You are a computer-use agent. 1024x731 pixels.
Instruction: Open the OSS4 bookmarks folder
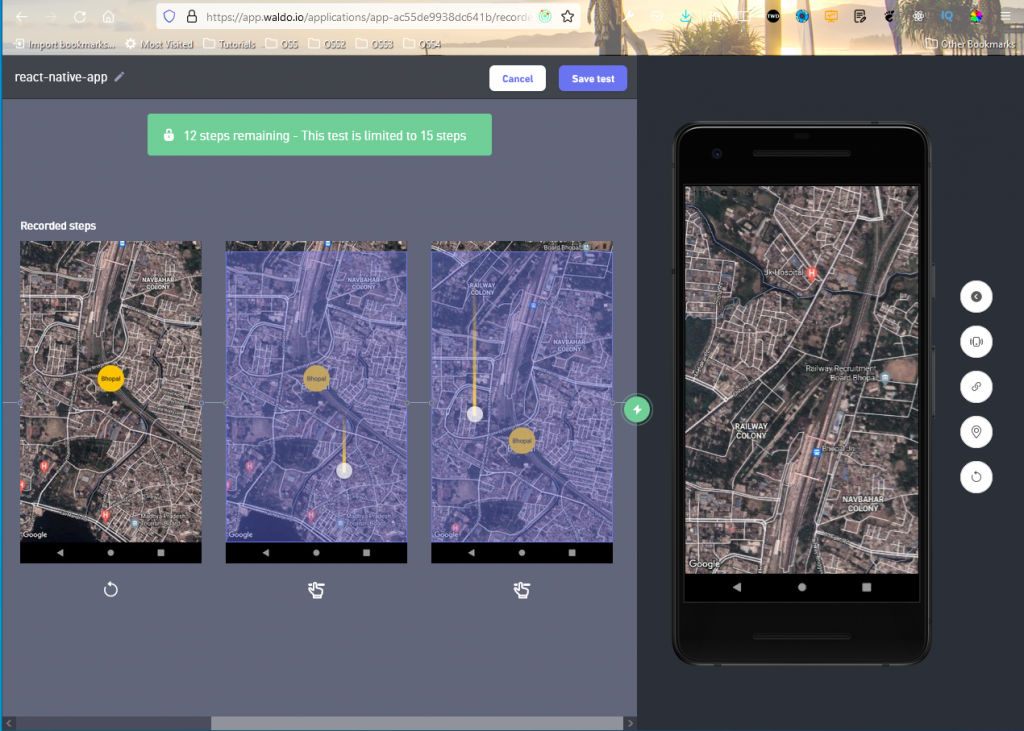point(422,44)
